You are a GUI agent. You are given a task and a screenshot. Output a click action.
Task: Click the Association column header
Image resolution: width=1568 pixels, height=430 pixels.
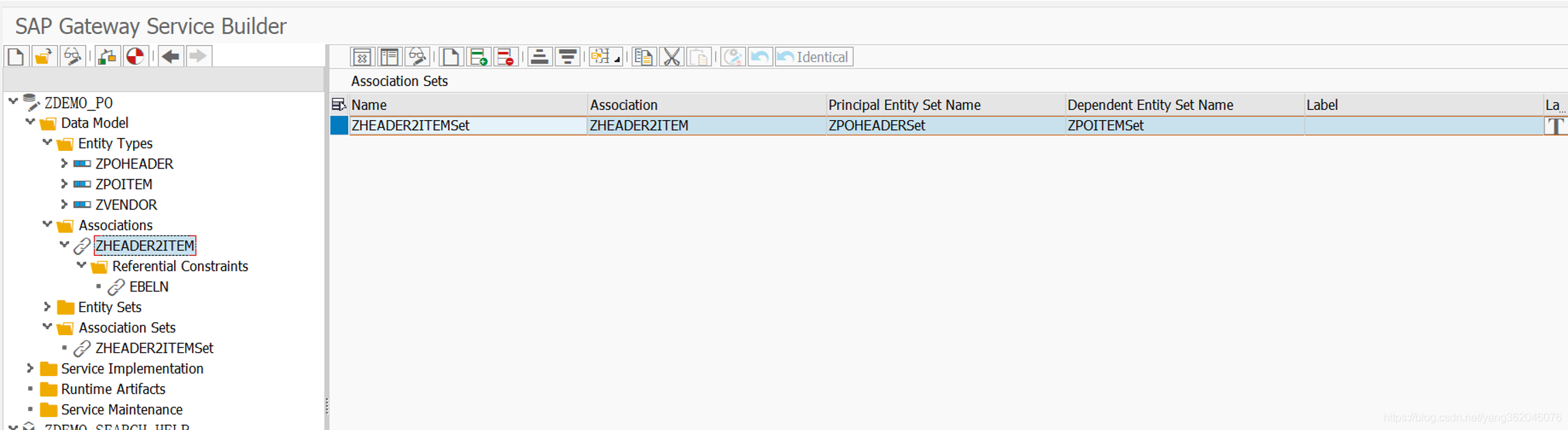coord(706,104)
